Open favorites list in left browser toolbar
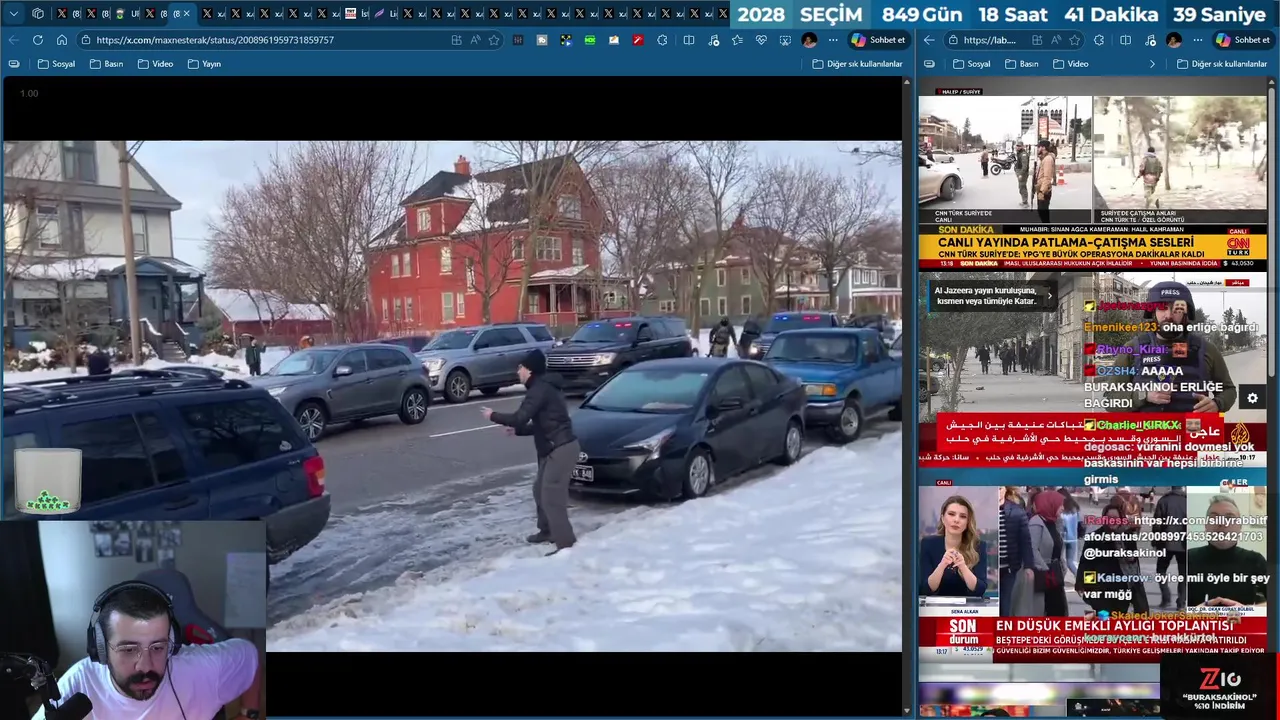 737,40
